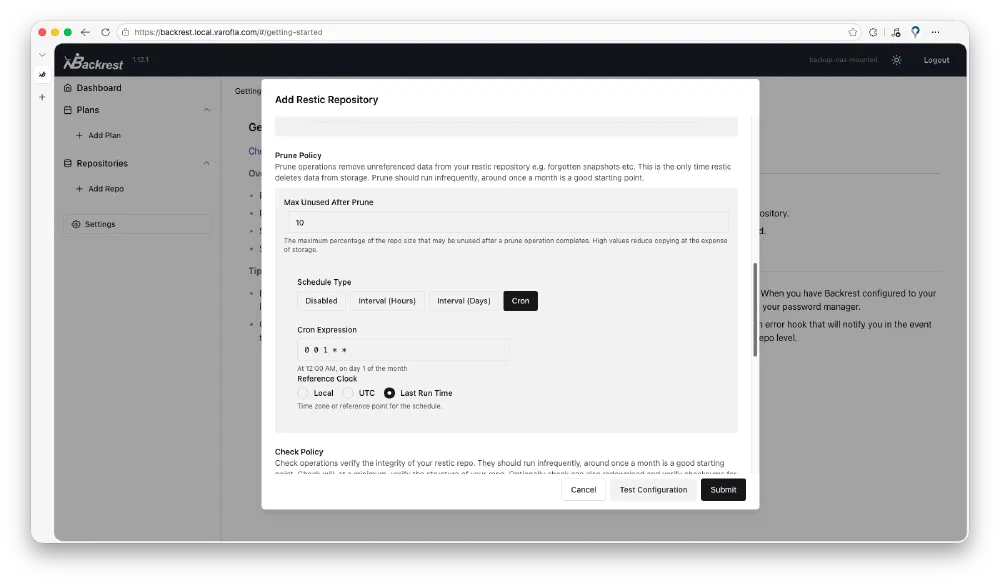Collapse the Repositories section
Image resolution: width=1000 pixels, height=584 pixels.
click(x=207, y=163)
